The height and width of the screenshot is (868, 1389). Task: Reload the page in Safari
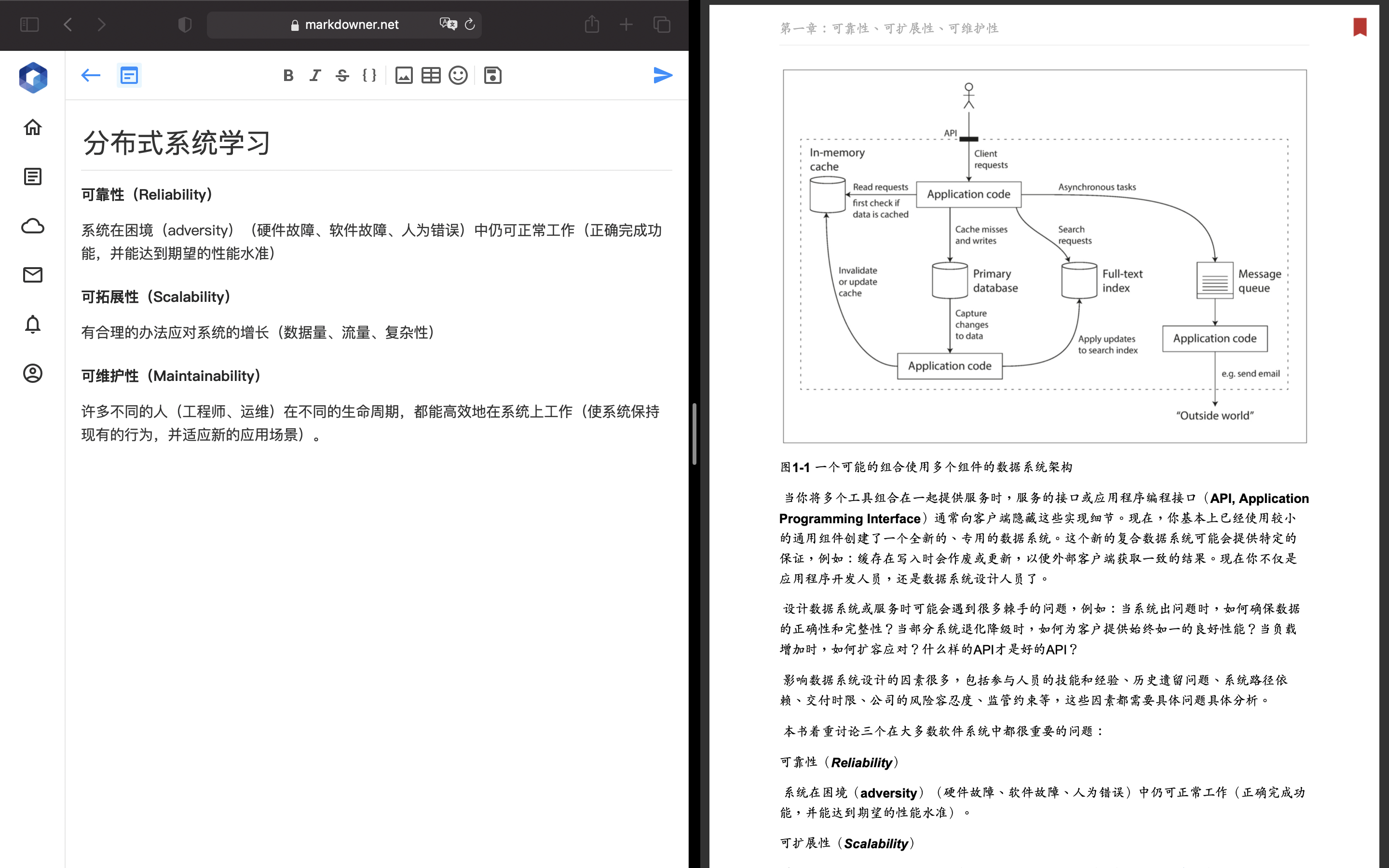tap(469, 25)
